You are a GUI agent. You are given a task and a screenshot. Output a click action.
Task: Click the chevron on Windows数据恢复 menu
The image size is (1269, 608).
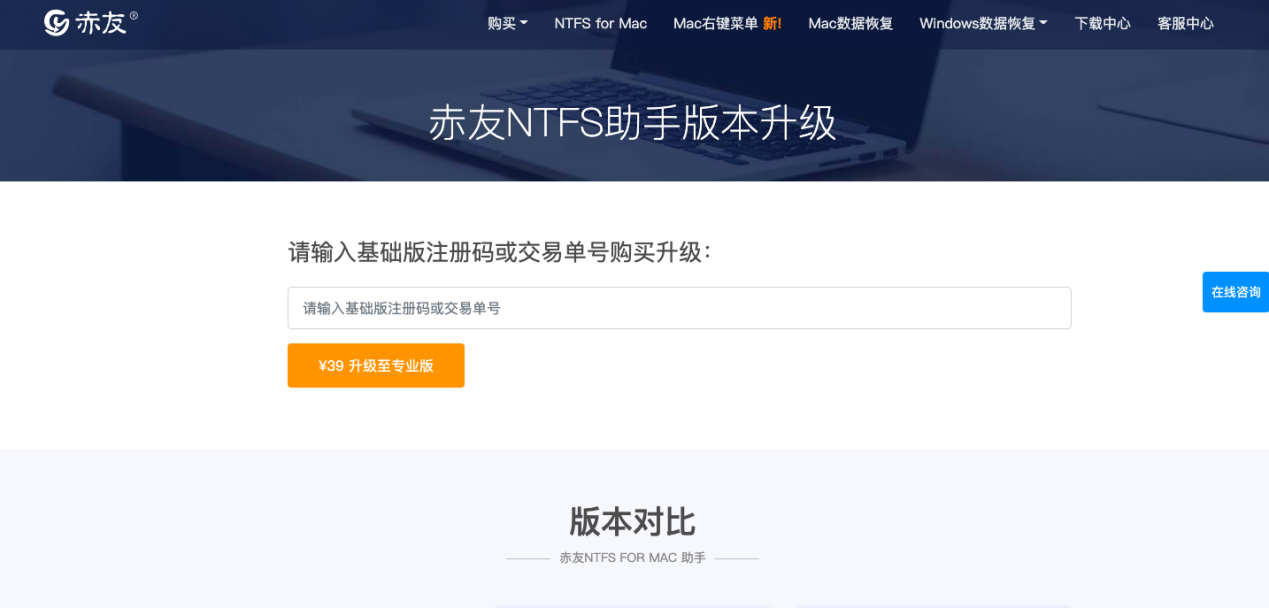[x=1042, y=23]
